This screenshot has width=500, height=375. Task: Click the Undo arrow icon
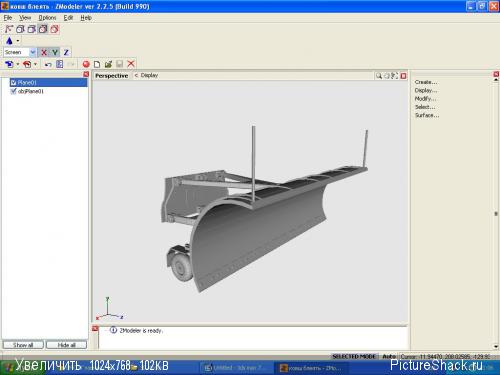coord(48,64)
